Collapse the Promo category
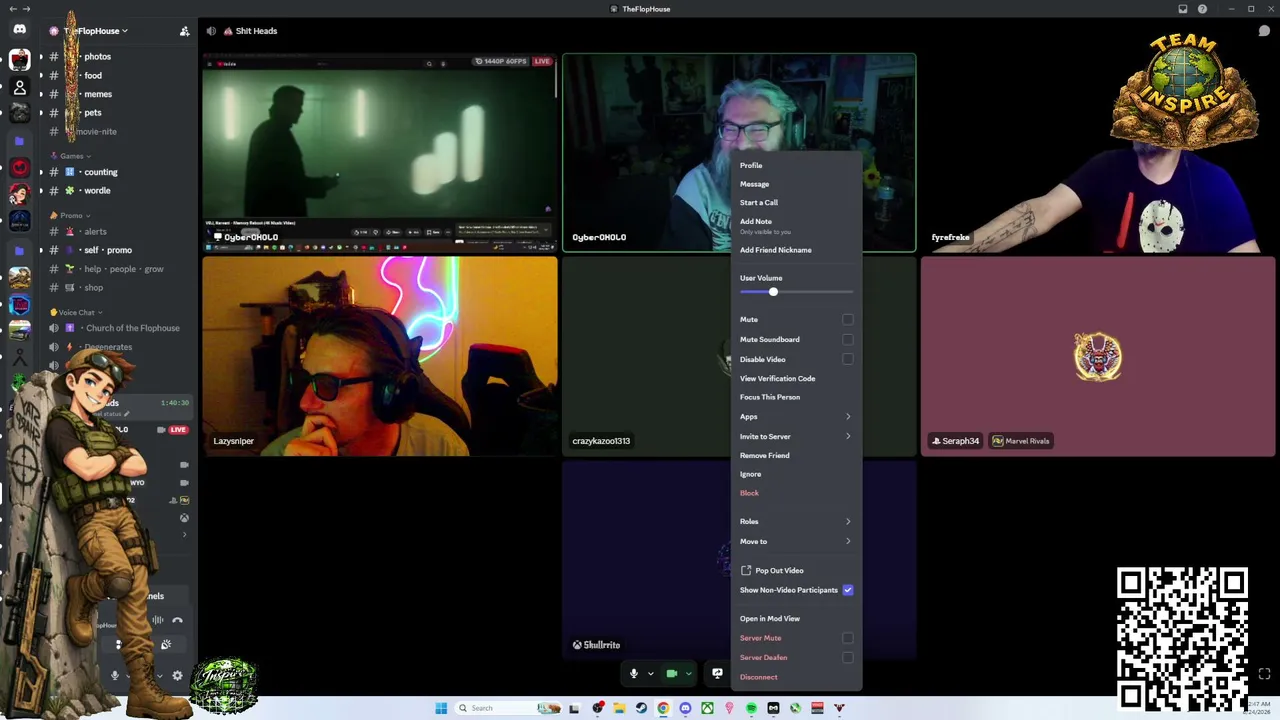The height and width of the screenshot is (720, 1280). point(71,215)
